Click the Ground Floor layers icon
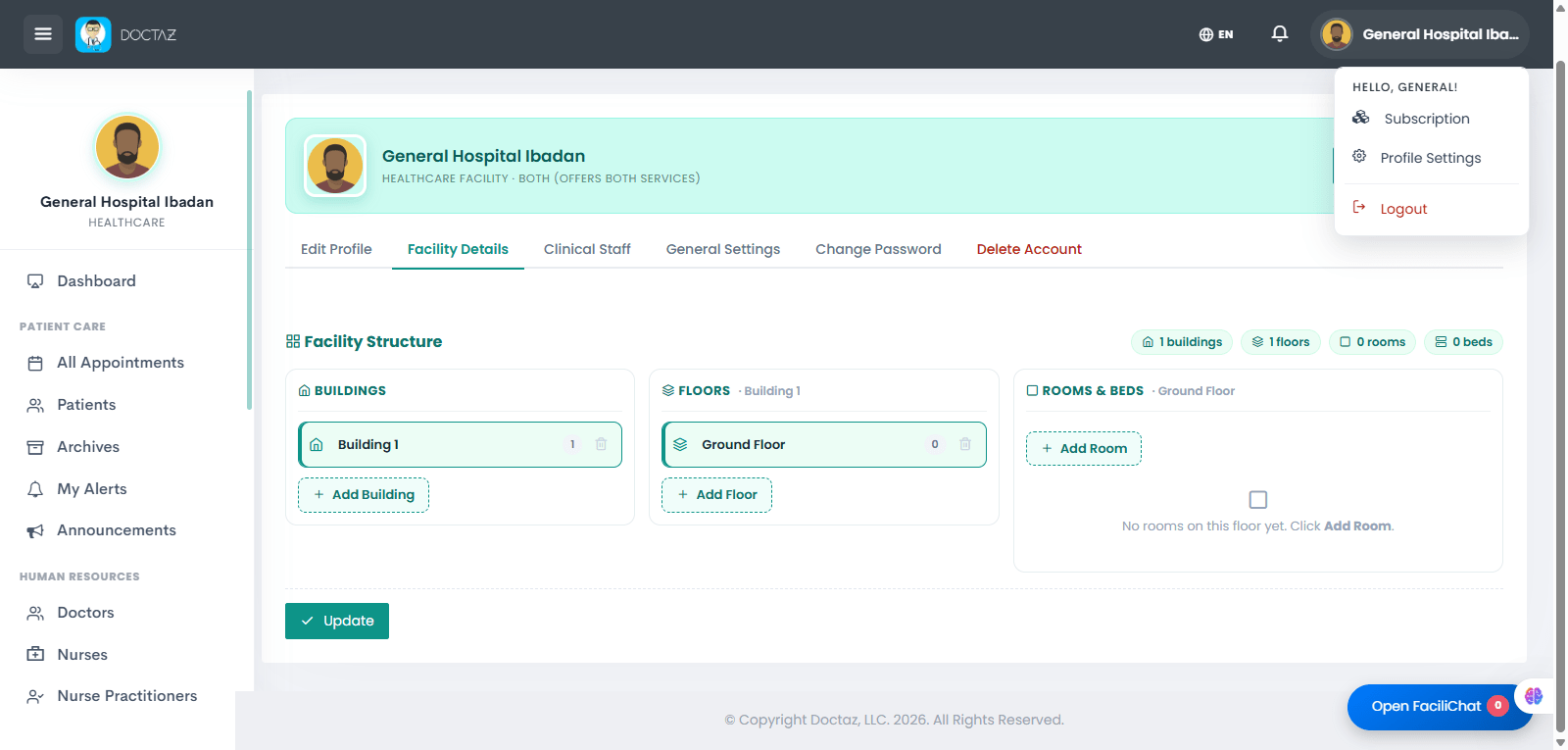 point(680,445)
